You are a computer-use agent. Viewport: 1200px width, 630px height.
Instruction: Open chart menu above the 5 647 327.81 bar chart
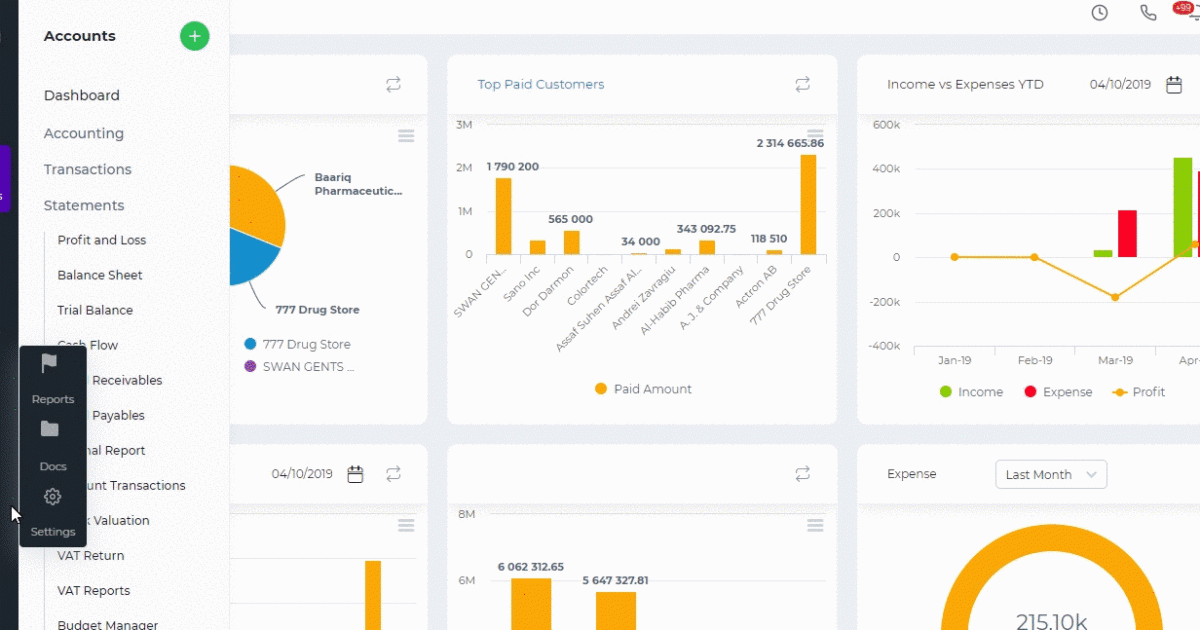pyautogui.click(x=815, y=525)
